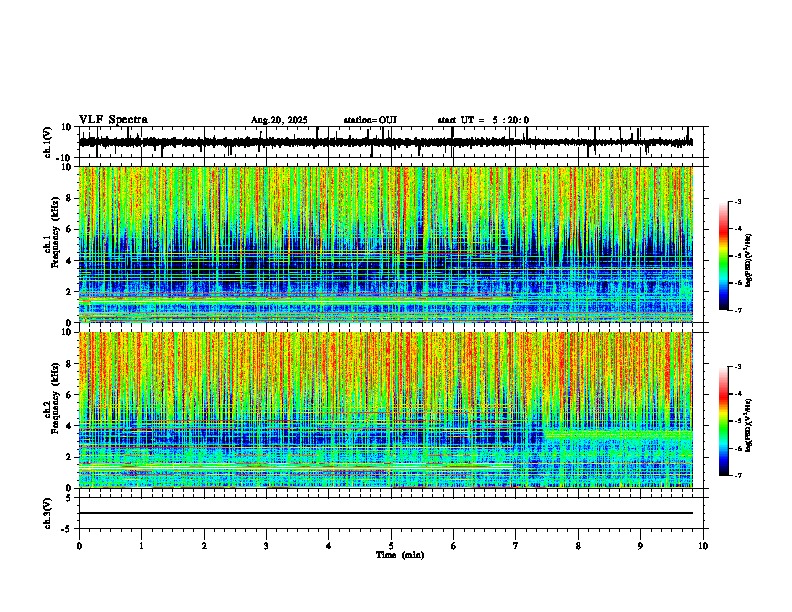
Task: Click the "-7" label on ch.2 color bar
Action: [738, 475]
